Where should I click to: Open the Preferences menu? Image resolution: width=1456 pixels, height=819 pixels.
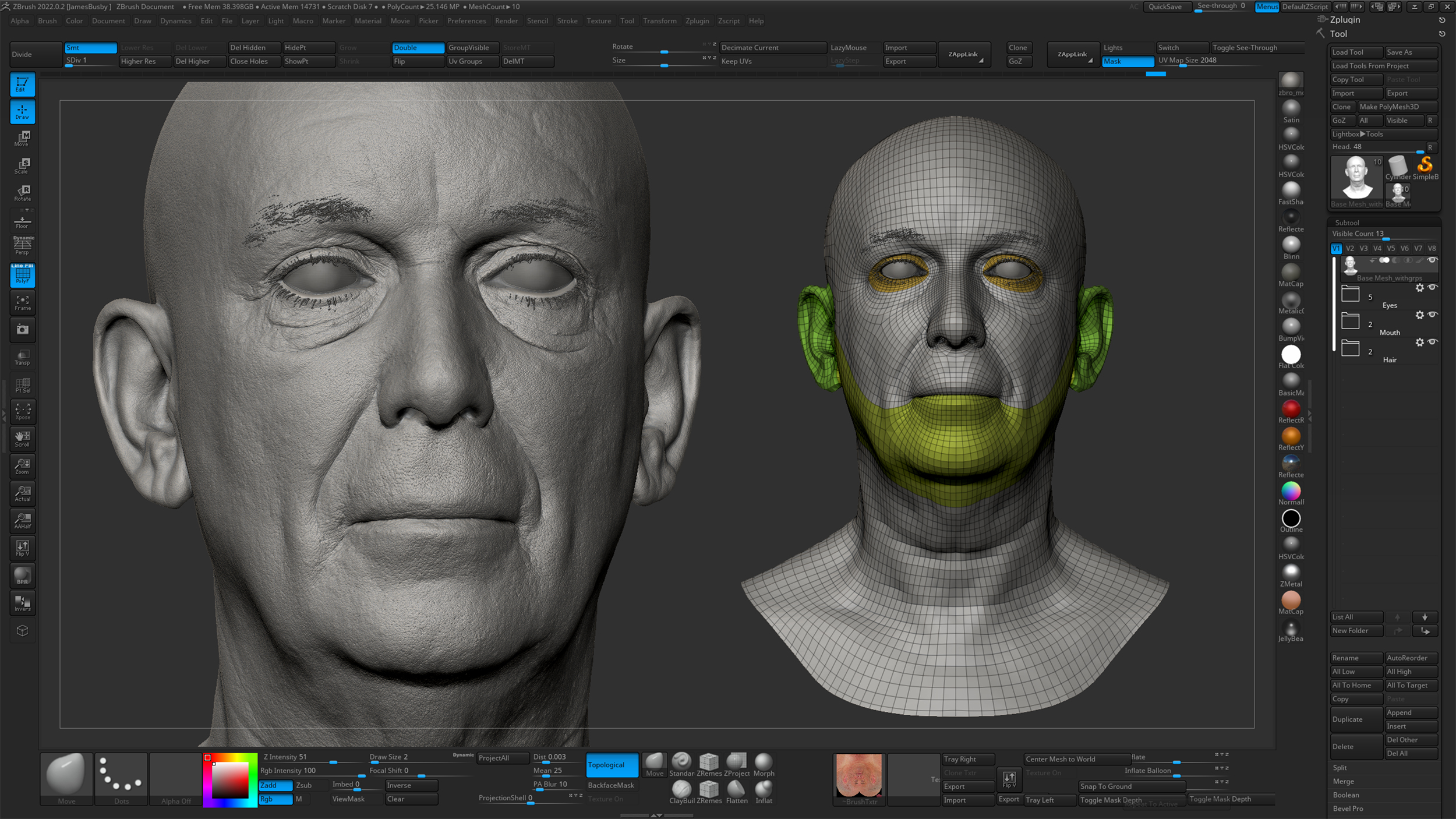pos(466,21)
